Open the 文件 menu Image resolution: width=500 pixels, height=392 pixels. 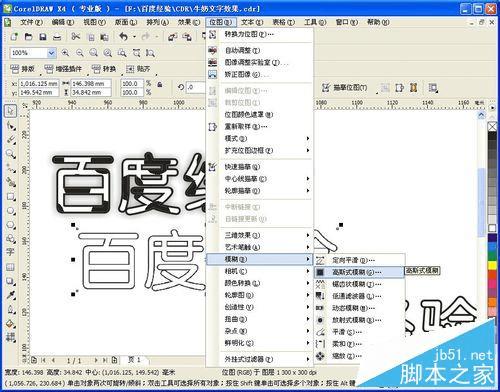pyautogui.click(x=31, y=22)
